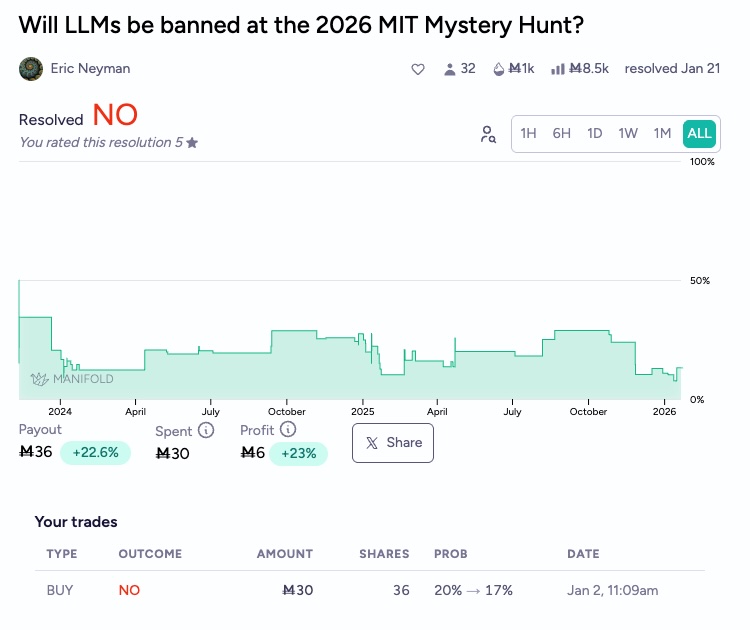Select the 6H time range

[562, 134]
